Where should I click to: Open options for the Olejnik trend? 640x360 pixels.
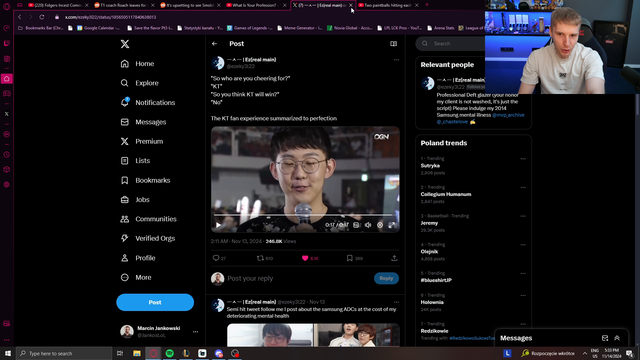(523, 245)
